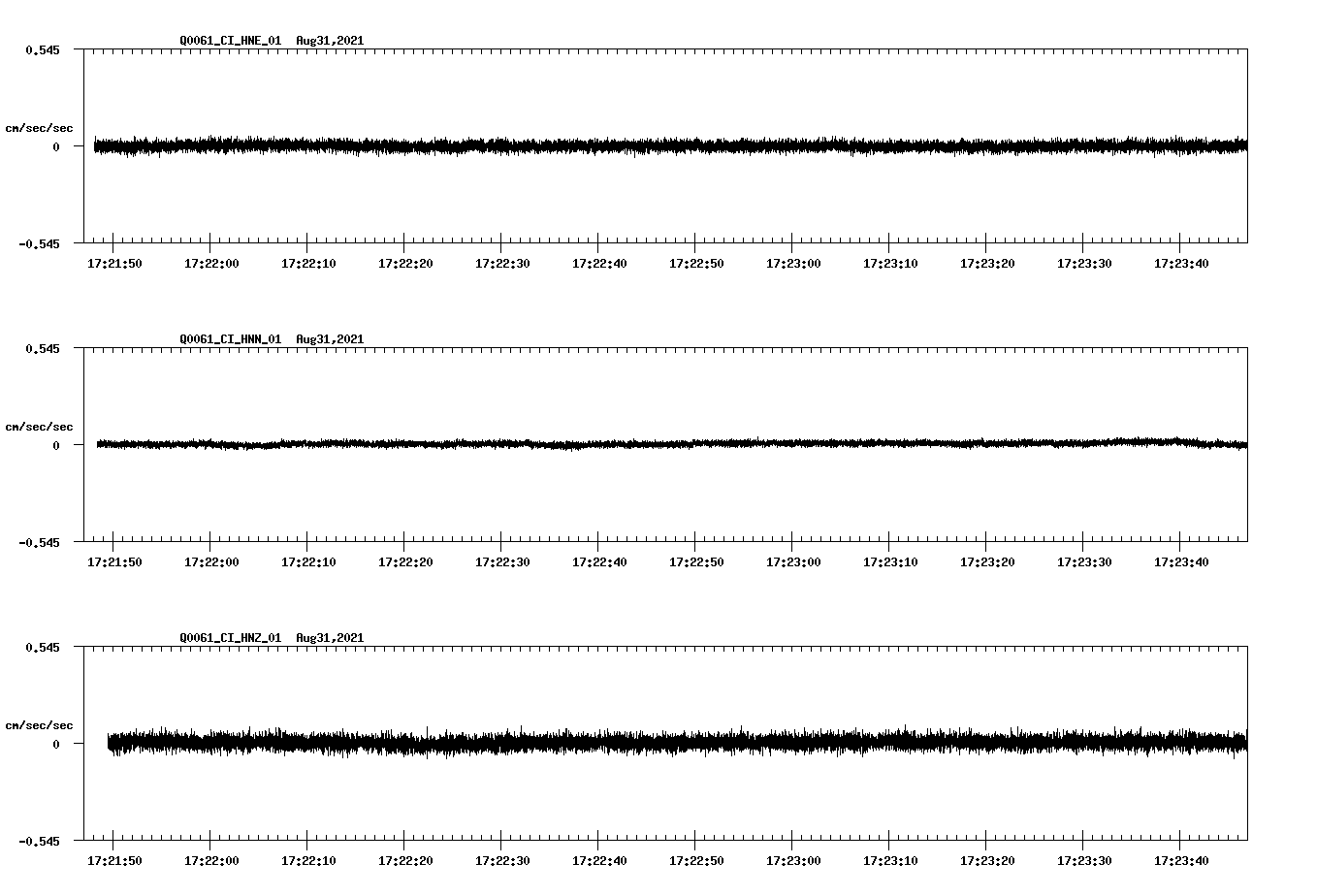Image resolution: width=1317 pixels, height=896 pixels.
Task: Click the -0.545 lower limit on the HNN plot
Action: 39,542
